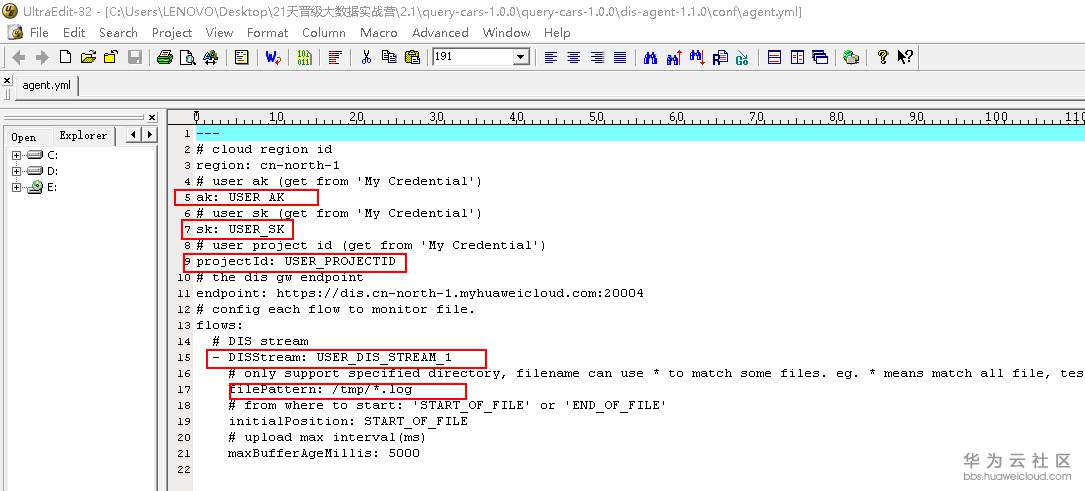
Task: Click the red lines list-view icon
Action: pyautogui.click(x=335, y=57)
